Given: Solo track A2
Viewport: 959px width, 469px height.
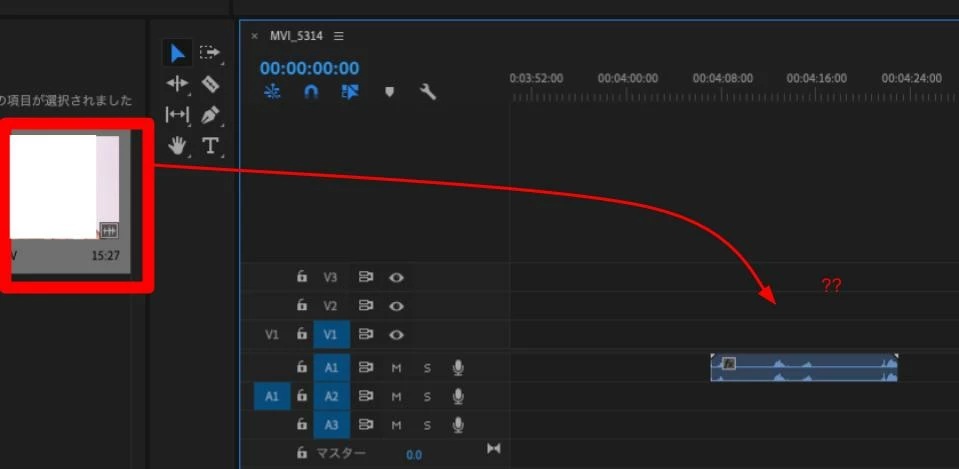Looking at the screenshot, I should pos(428,396).
